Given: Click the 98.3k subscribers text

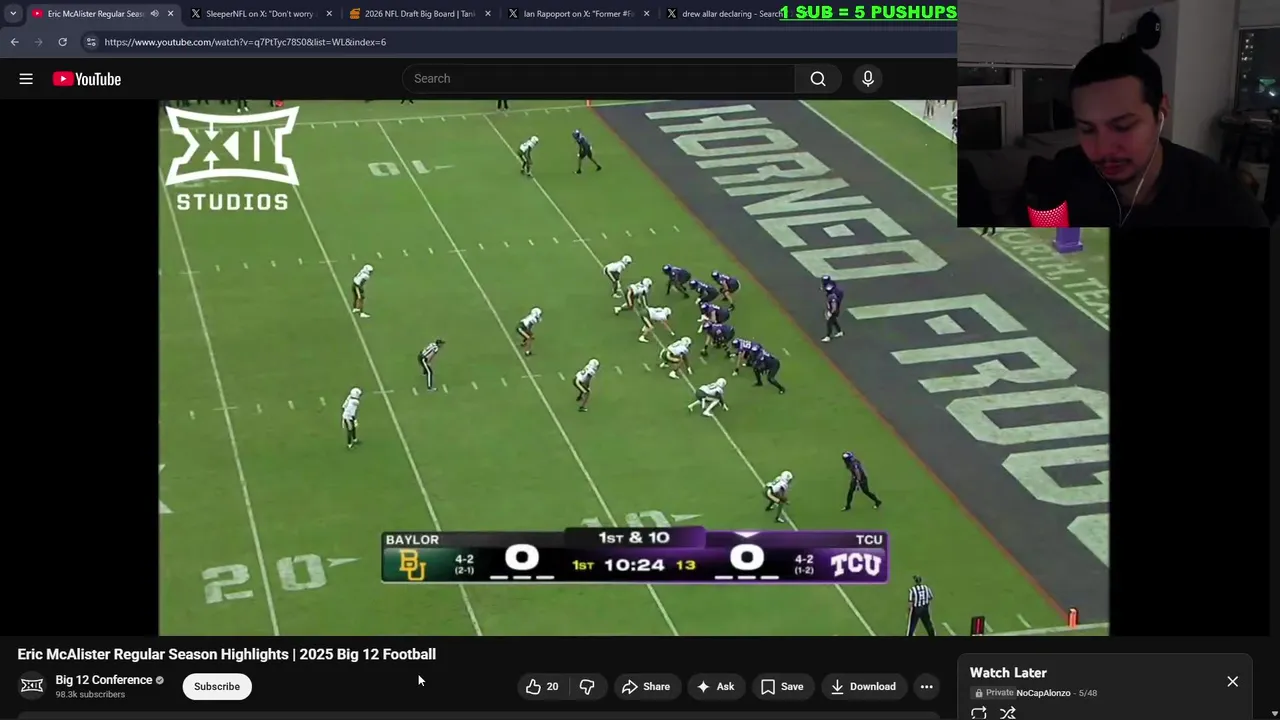Looking at the screenshot, I should [x=90, y=695].
